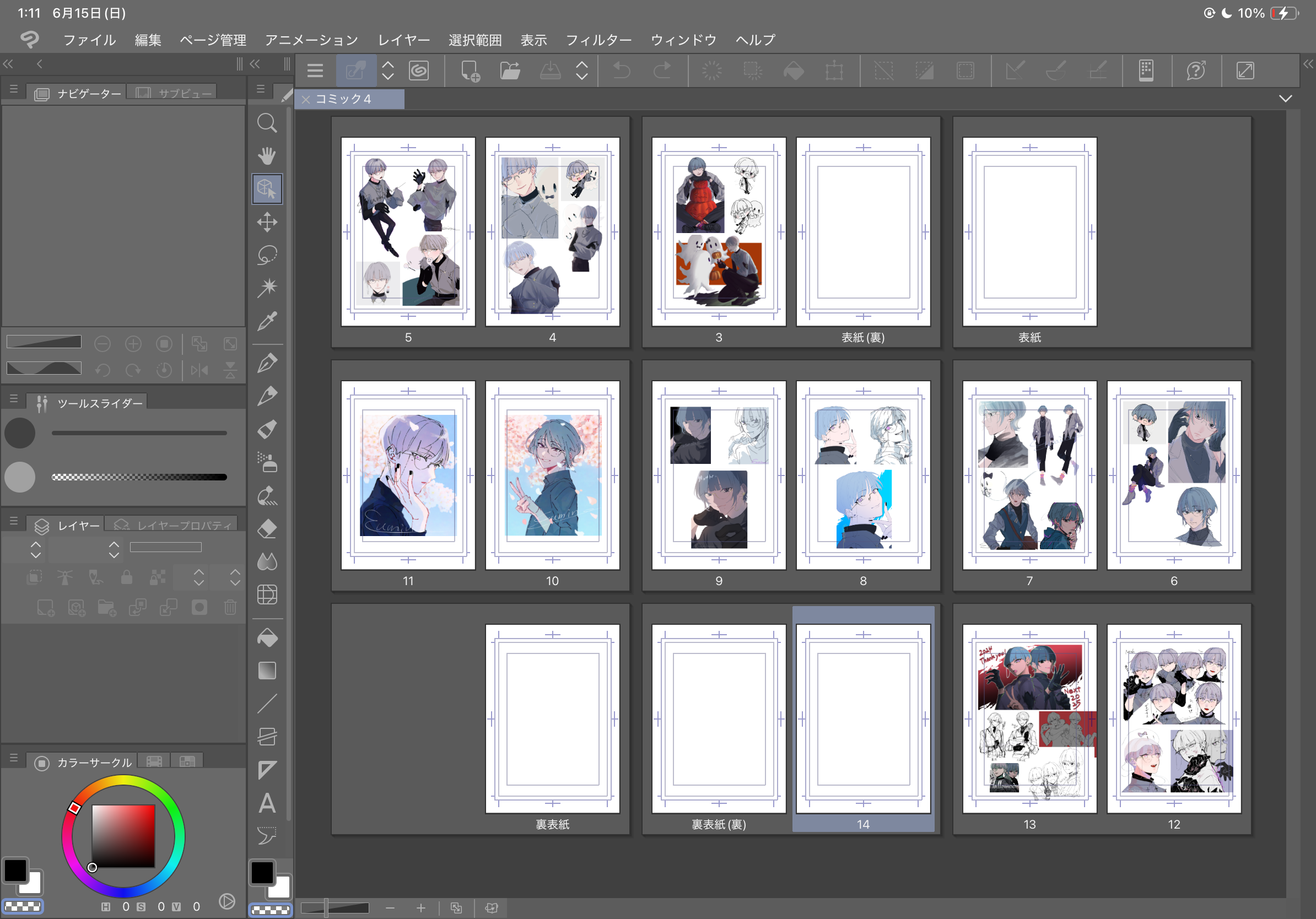Pick the Eraser tool
The height and width of the screenshot is (919, 1316).
pyautogui.click(x=267, y=528)
